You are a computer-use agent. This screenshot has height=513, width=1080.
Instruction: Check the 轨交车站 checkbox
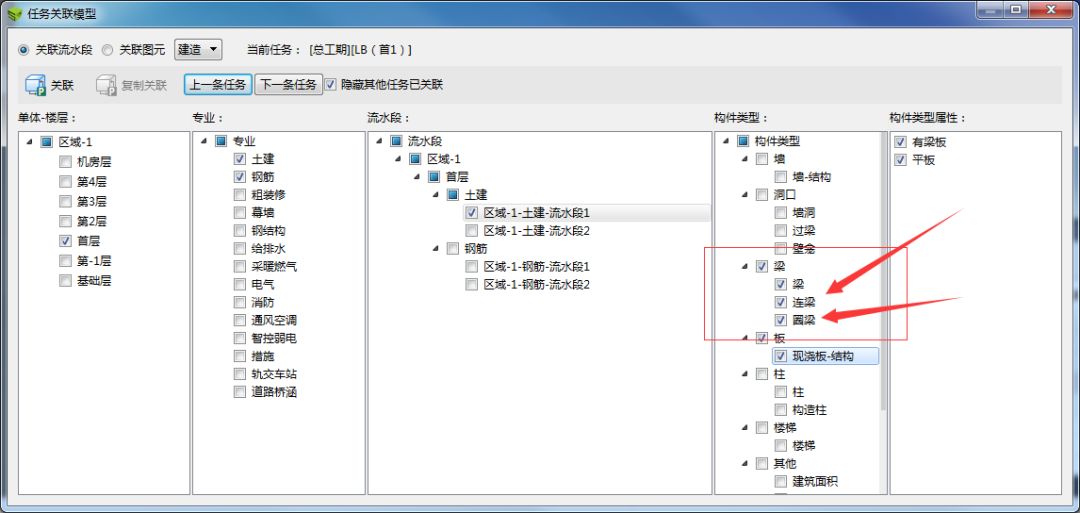point(239,374)
